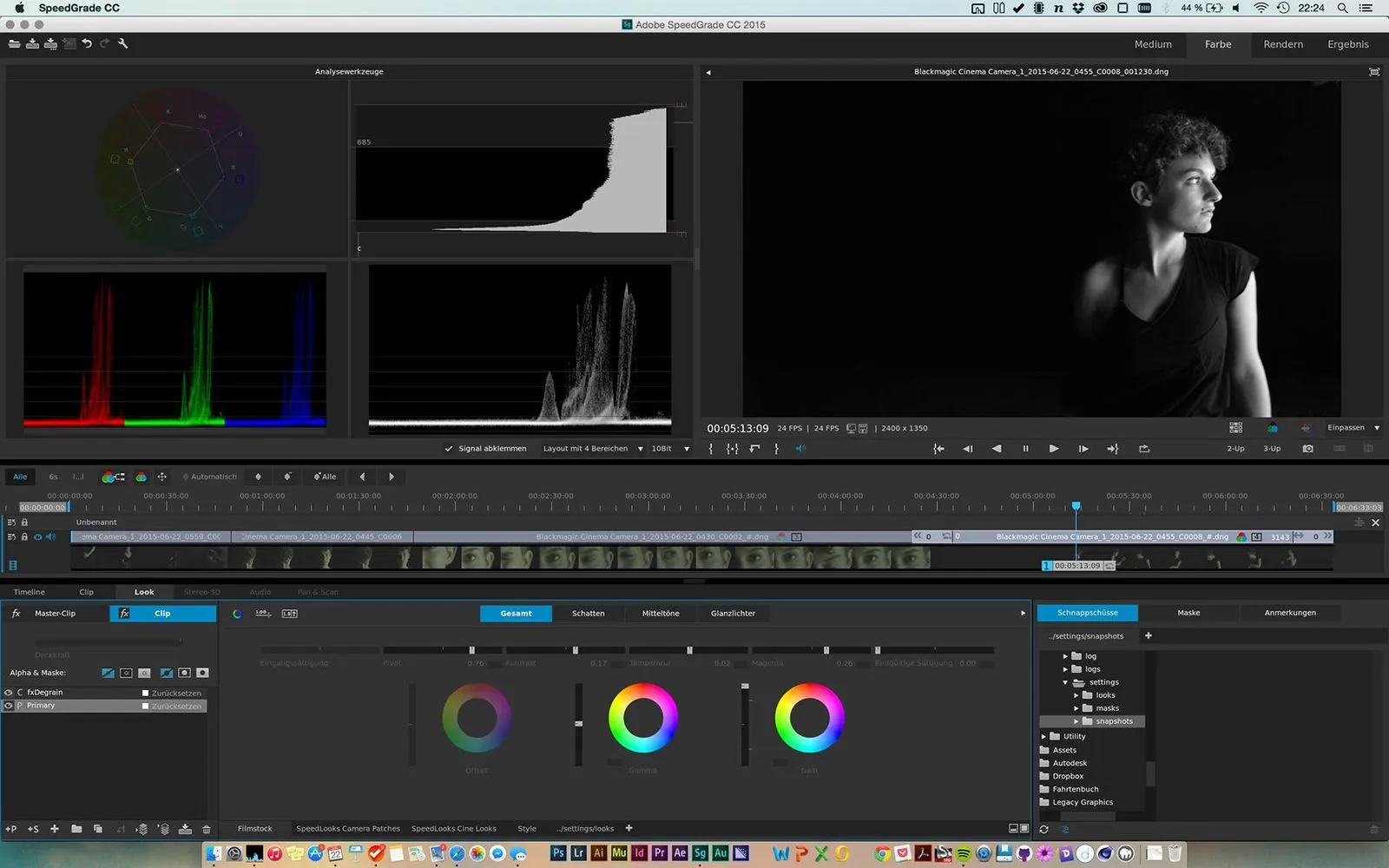The width and height of the screenshot is (1389, 868).
Task: Set the in-point bracket marker
Action: pyautogui.click(x=711, y=449)
